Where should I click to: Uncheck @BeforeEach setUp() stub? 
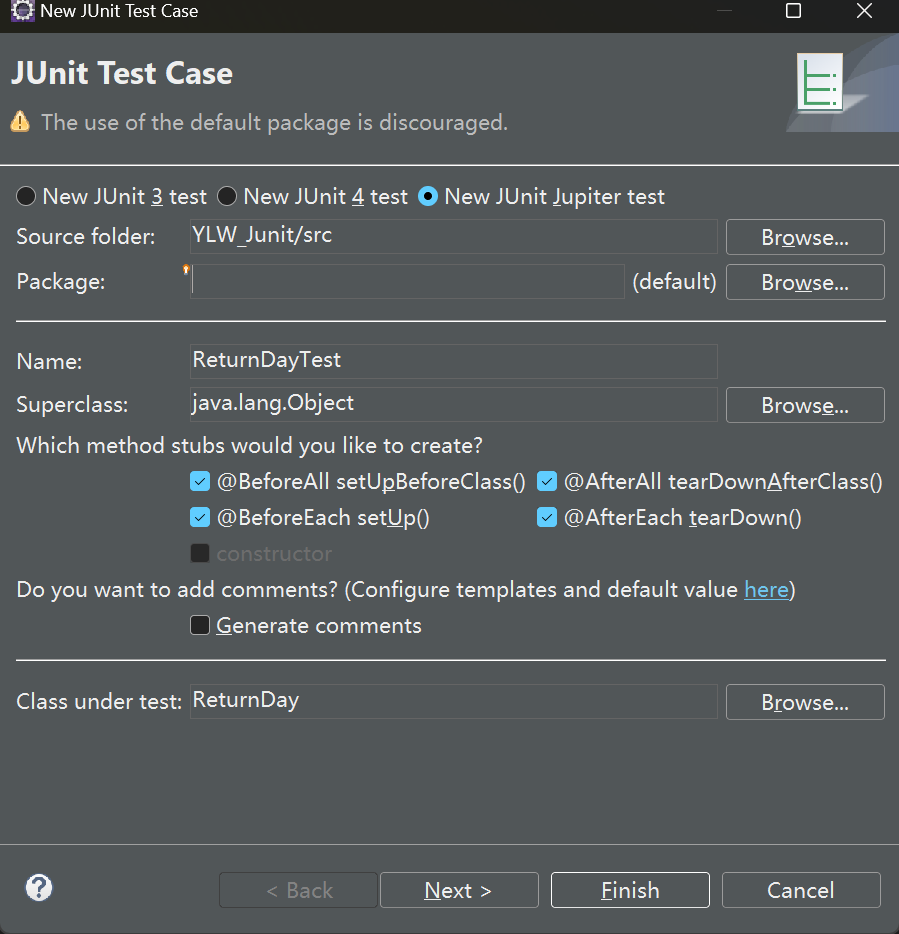point(200,517)
